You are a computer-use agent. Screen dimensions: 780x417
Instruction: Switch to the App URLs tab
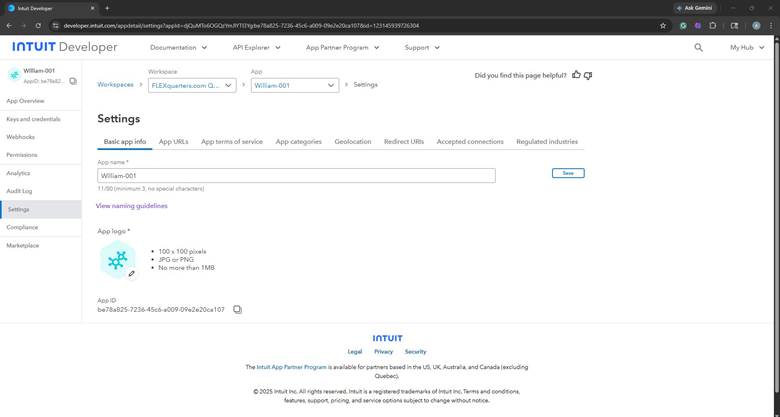[174, 141]
